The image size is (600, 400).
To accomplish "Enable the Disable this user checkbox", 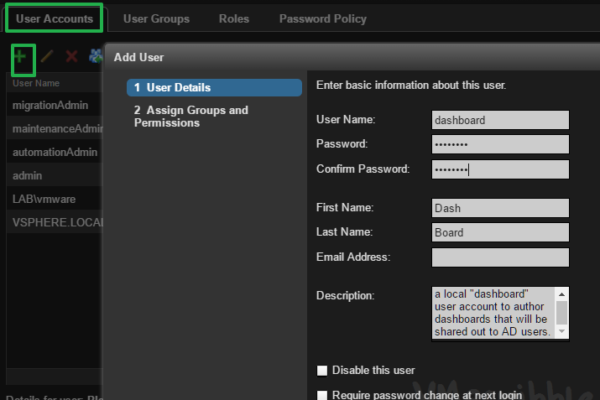I will pyautogui.click(x=322, y=370).
